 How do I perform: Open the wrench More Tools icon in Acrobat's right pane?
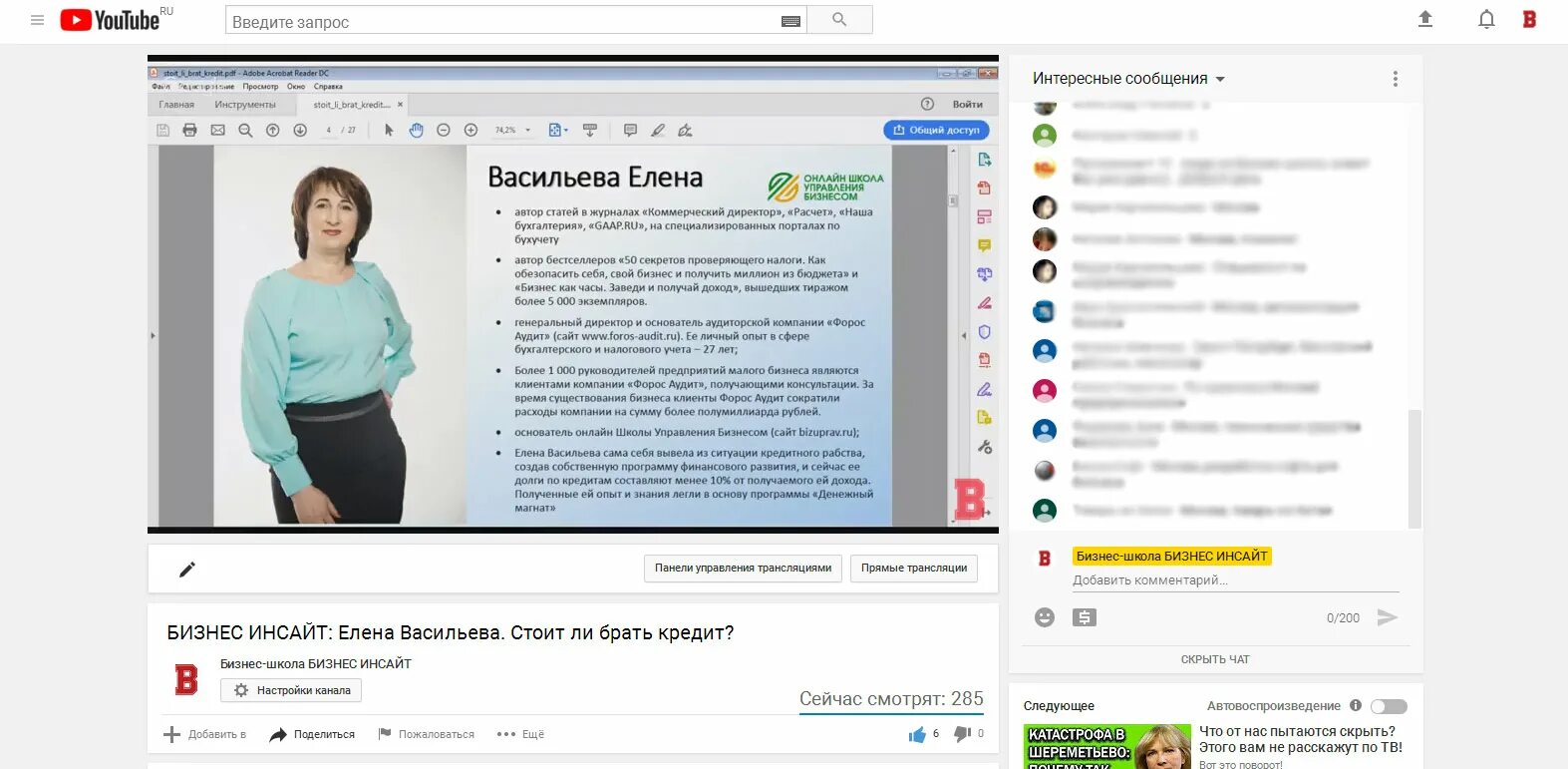(x=985, y=447)
